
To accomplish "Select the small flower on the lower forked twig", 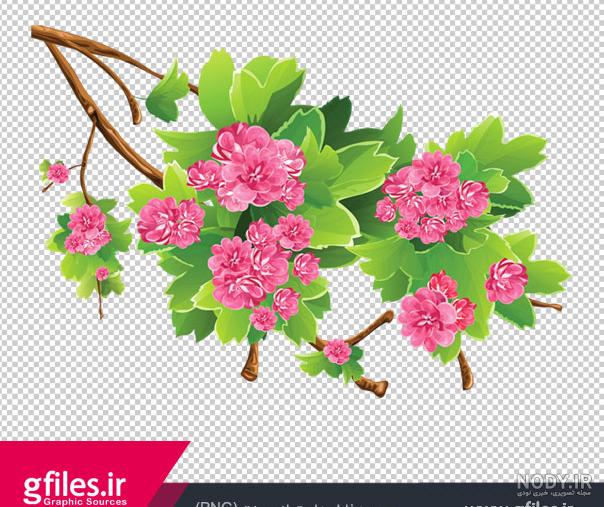I will pyautogui.click(x=337, y=351).
